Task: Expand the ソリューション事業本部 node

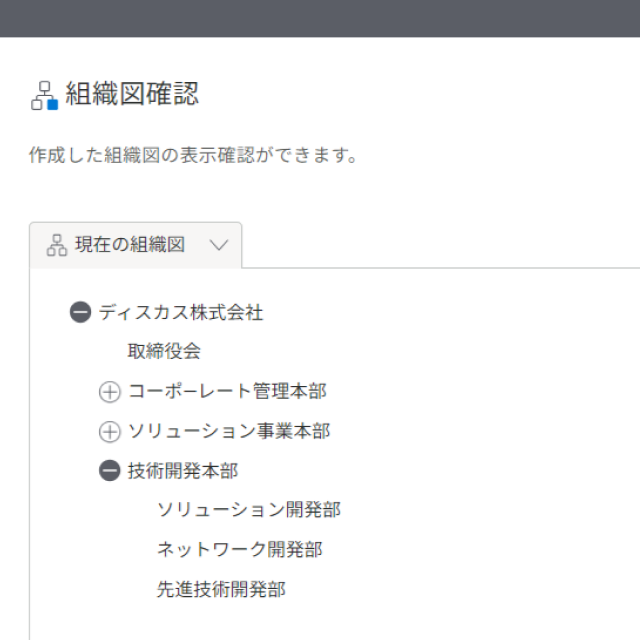Action: (x=110, y=431)
